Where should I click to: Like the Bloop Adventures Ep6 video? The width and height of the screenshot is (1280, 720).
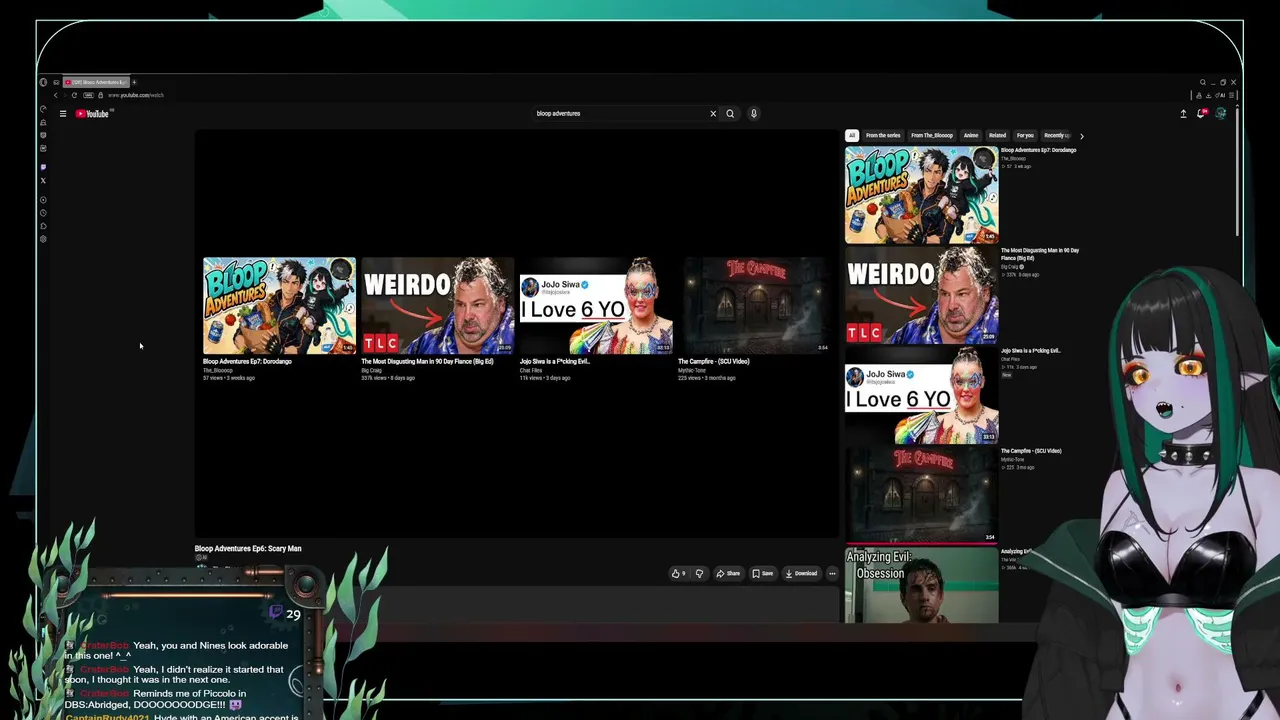pos(678,574)
